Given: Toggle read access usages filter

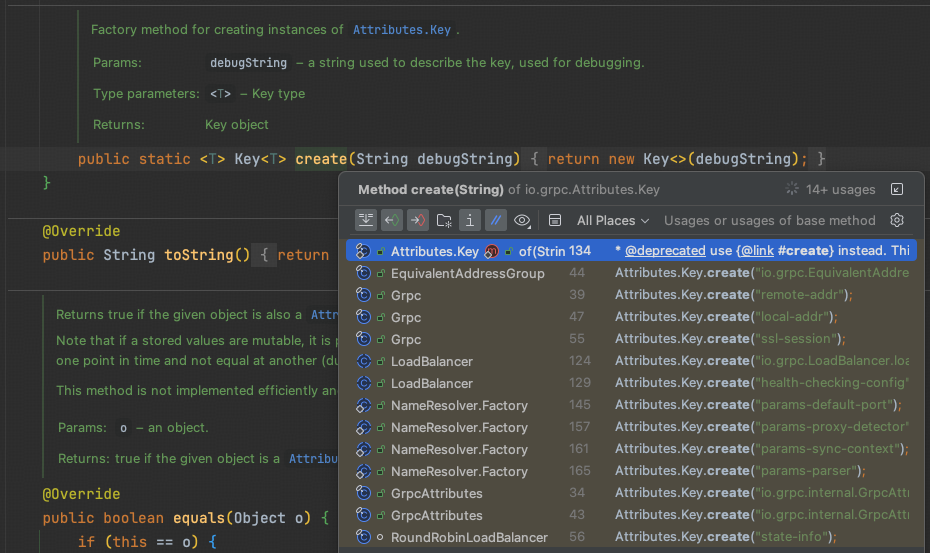Looking at the screenshot, I should (392, 220).
